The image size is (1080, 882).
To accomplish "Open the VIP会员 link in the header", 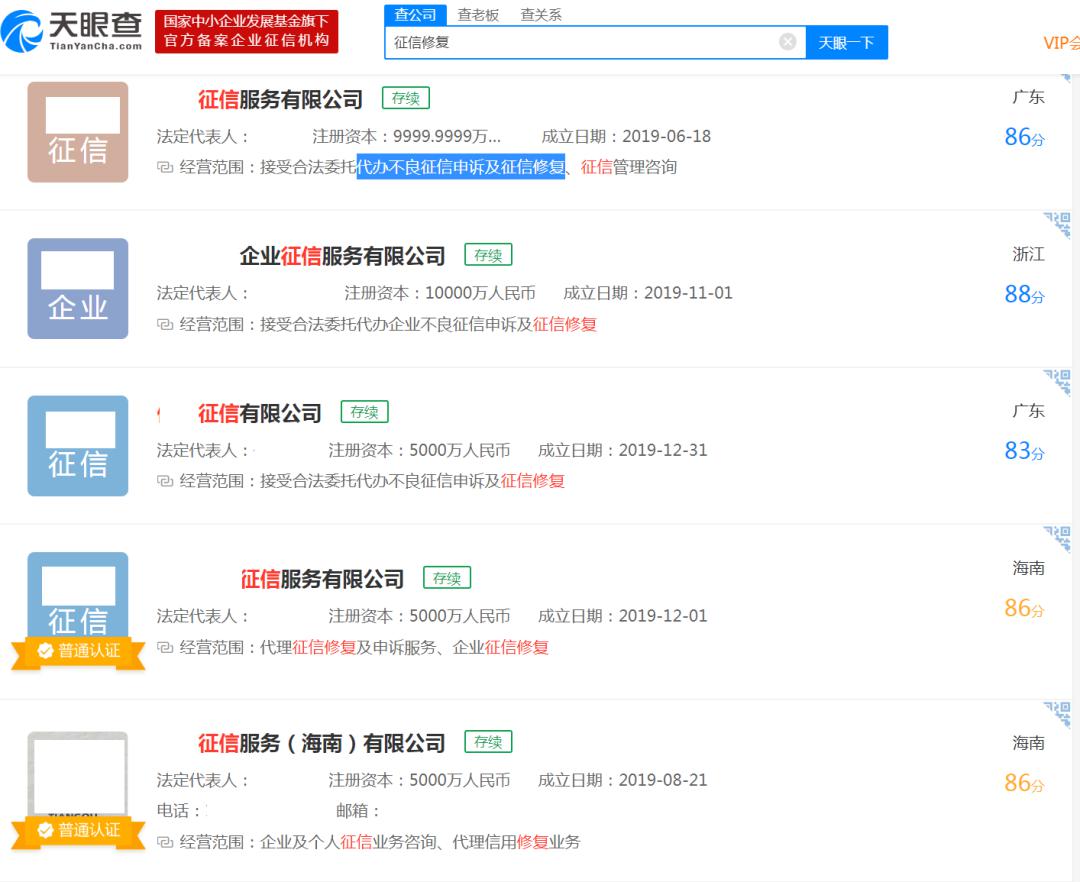I will (x=1061, y=43).
